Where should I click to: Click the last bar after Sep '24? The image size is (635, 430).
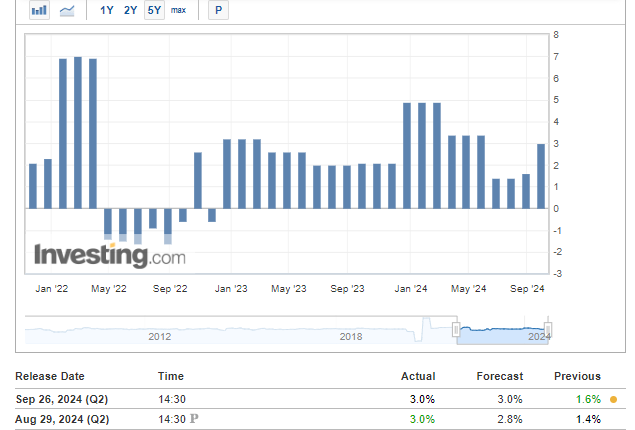tap(541, 176)
